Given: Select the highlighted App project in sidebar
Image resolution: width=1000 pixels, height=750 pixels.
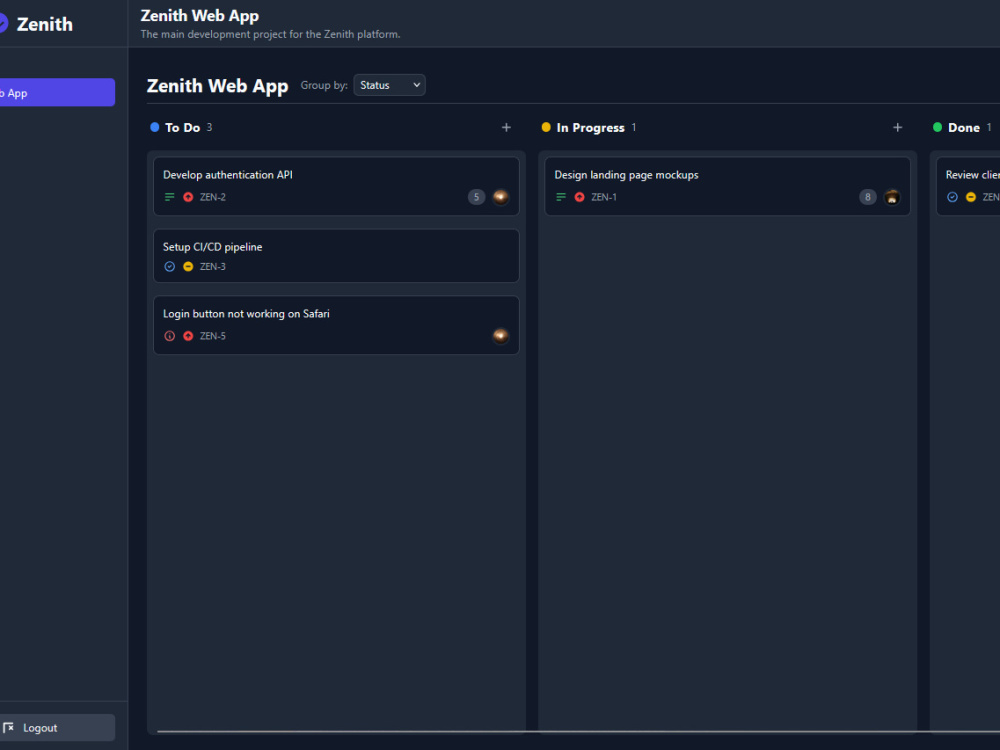Looking at the screenshot, I should click(x=57, y=92).
